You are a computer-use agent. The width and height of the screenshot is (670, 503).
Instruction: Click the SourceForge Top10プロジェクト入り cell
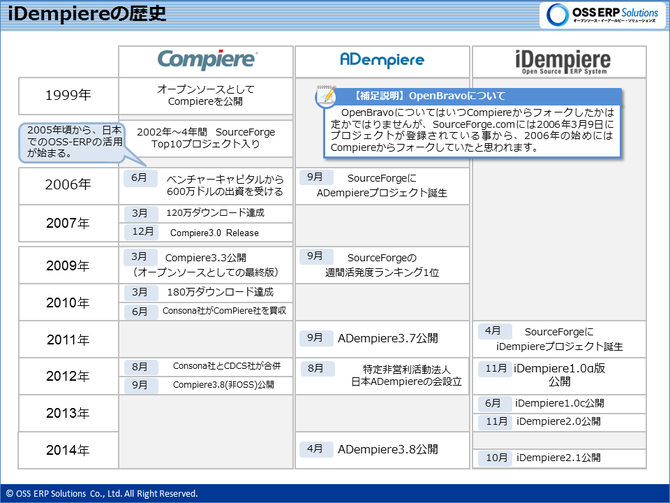pos(206,138)
